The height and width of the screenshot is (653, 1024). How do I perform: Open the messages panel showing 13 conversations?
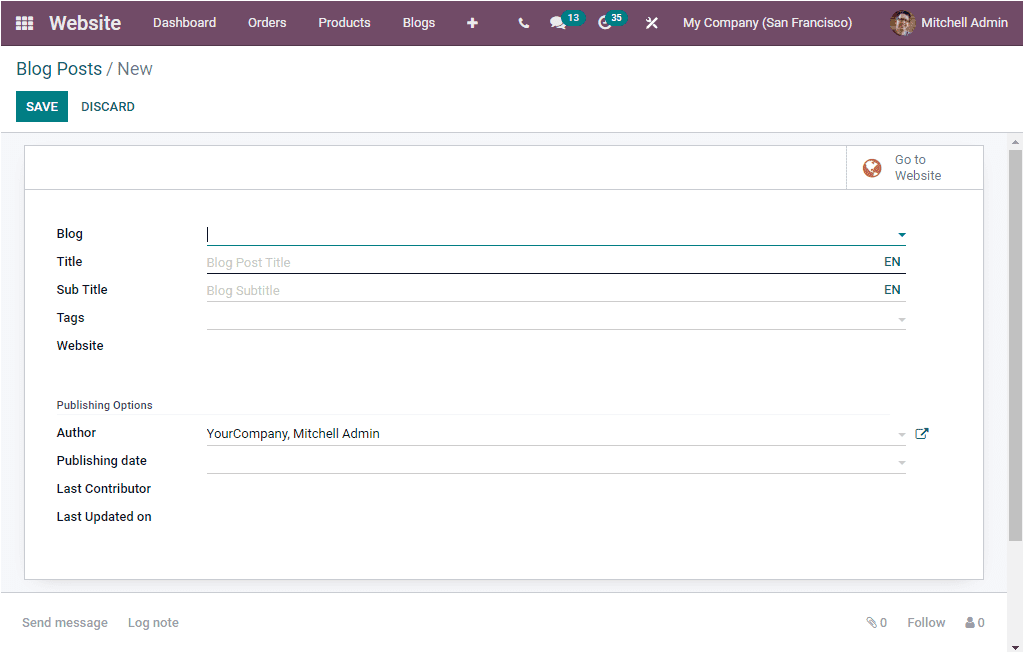click(560, 22)
